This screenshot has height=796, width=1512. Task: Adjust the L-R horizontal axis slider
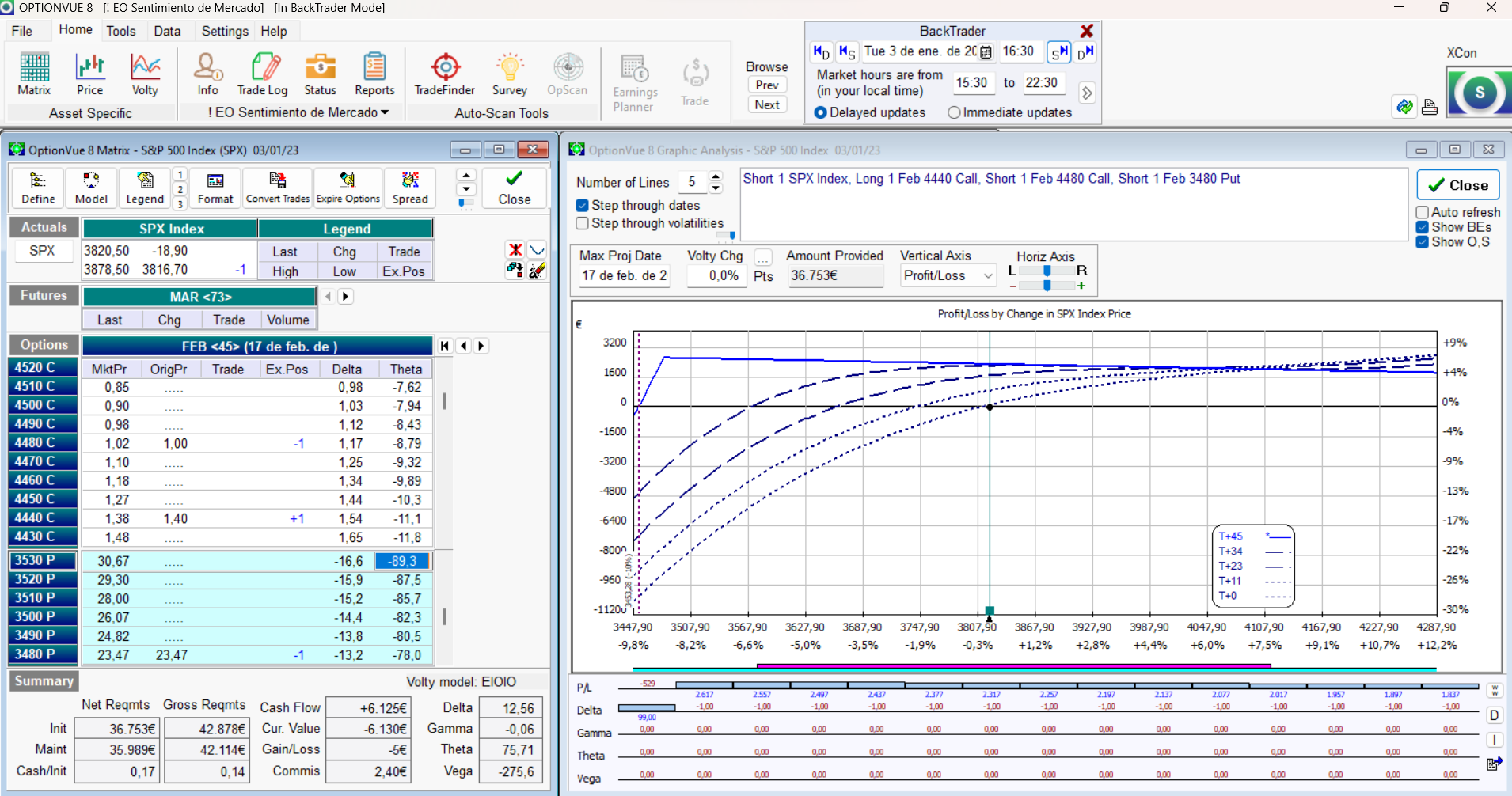pyautogui.click(x=1047, y=271)
